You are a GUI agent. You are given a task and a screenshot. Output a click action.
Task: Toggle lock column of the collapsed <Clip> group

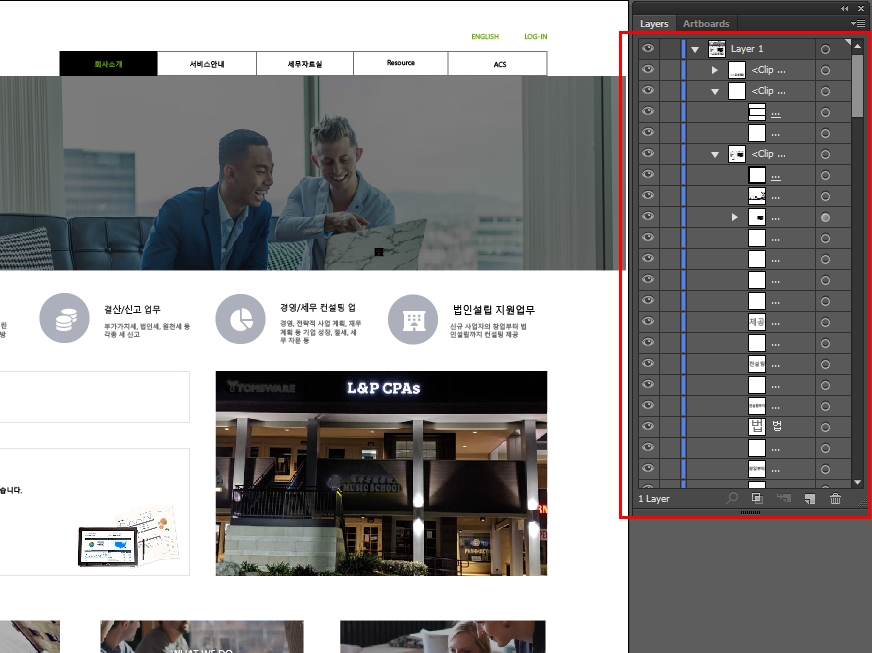coord(670,70)
